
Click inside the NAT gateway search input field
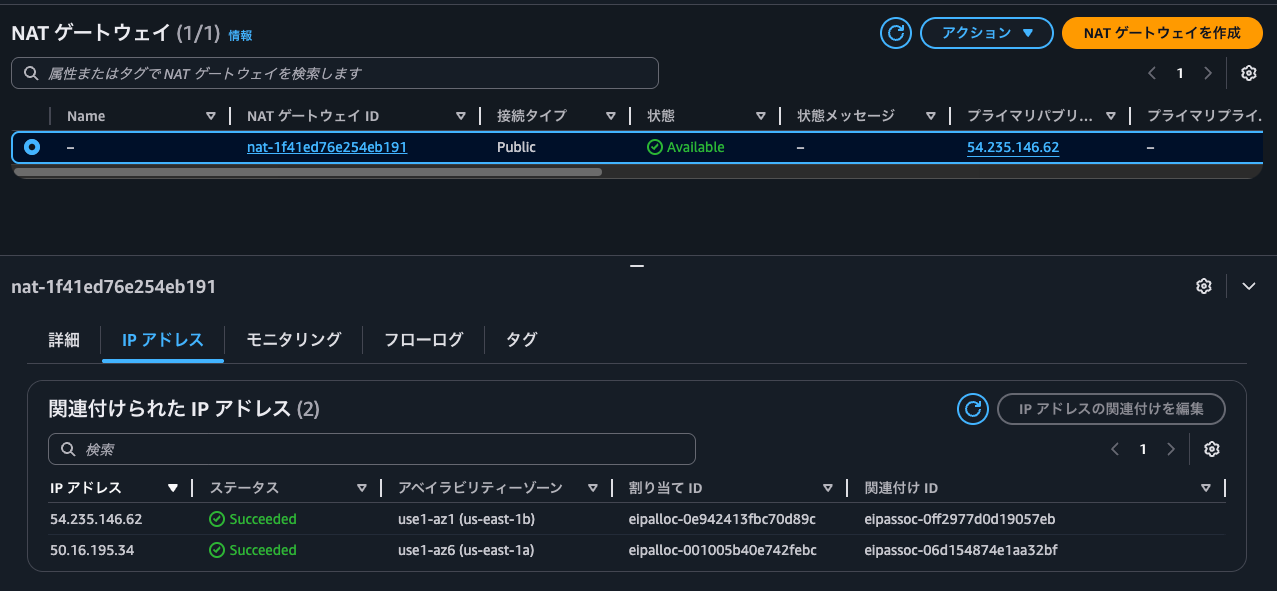click(300, 72)
